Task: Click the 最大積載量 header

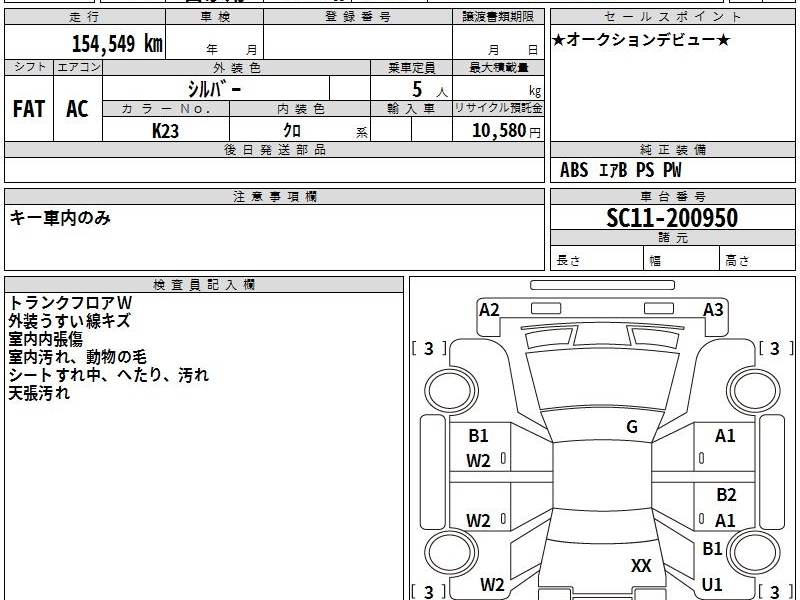Action: 498,68
